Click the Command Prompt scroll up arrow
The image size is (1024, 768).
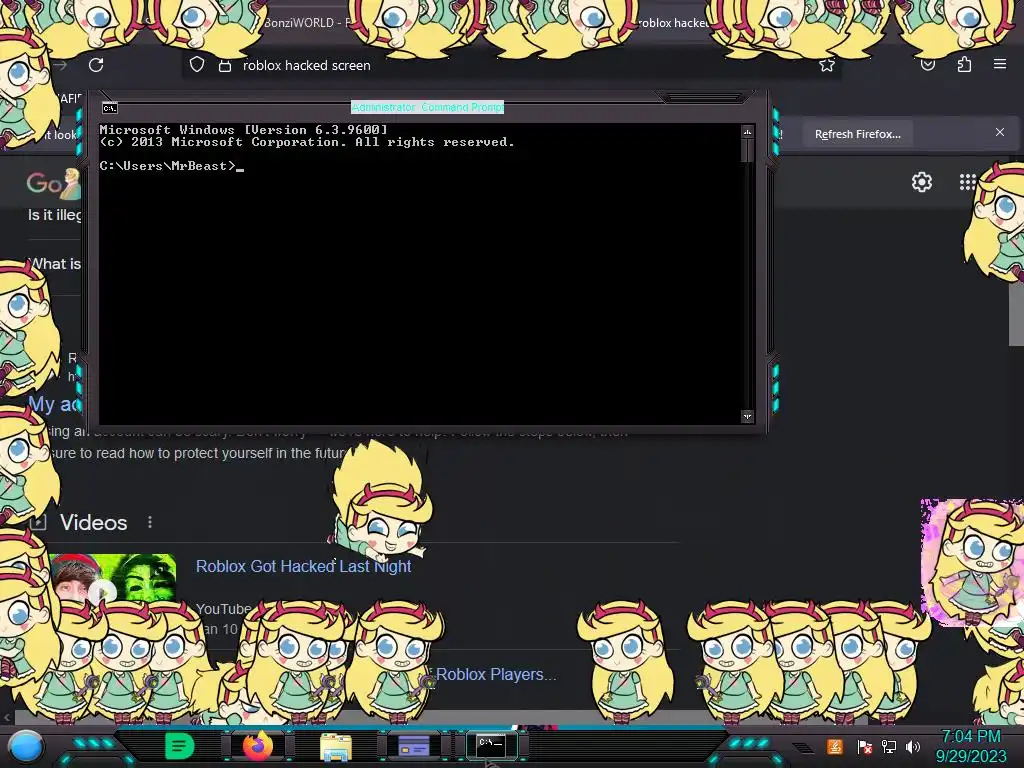coord(747,132)
